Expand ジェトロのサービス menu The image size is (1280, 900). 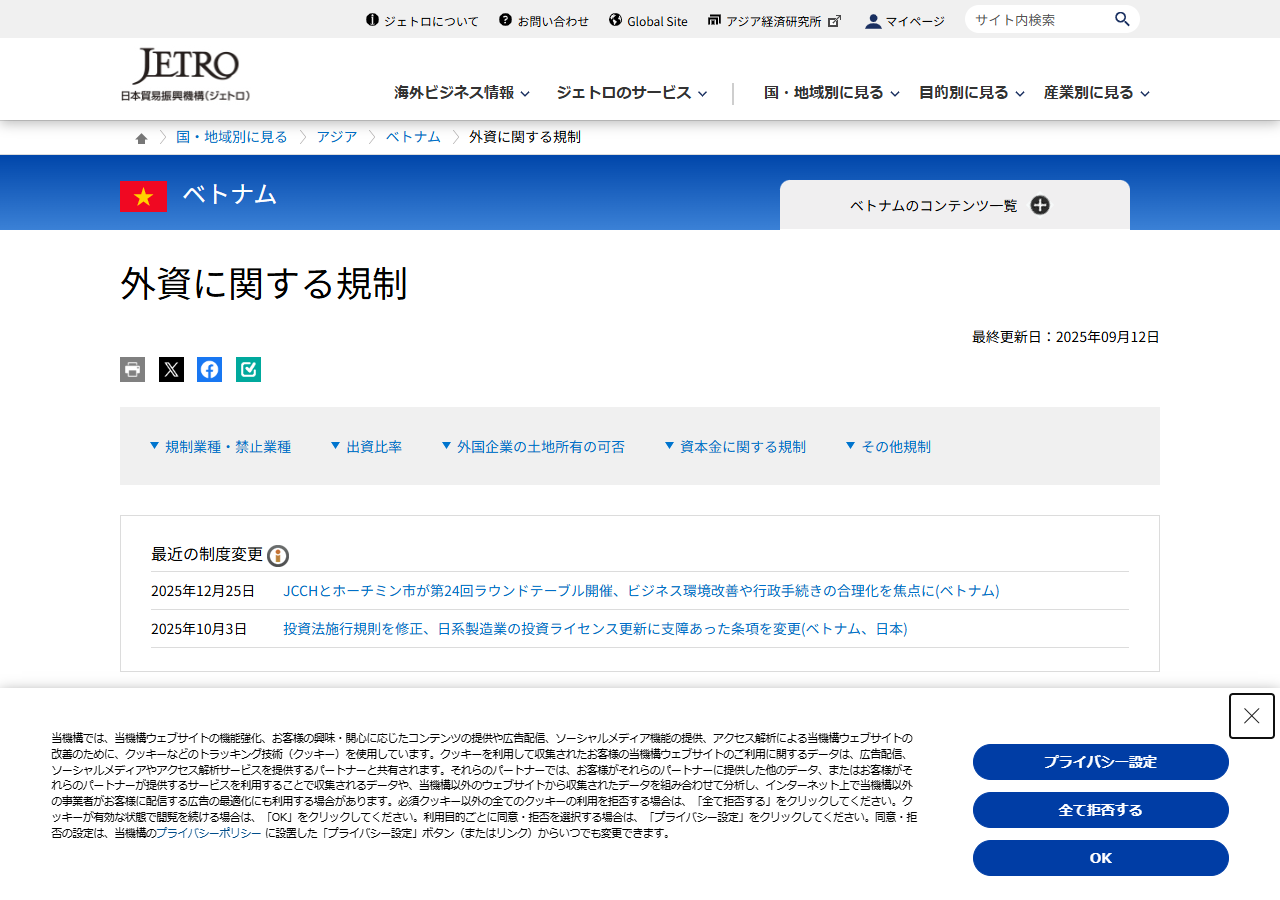[632, 92]
